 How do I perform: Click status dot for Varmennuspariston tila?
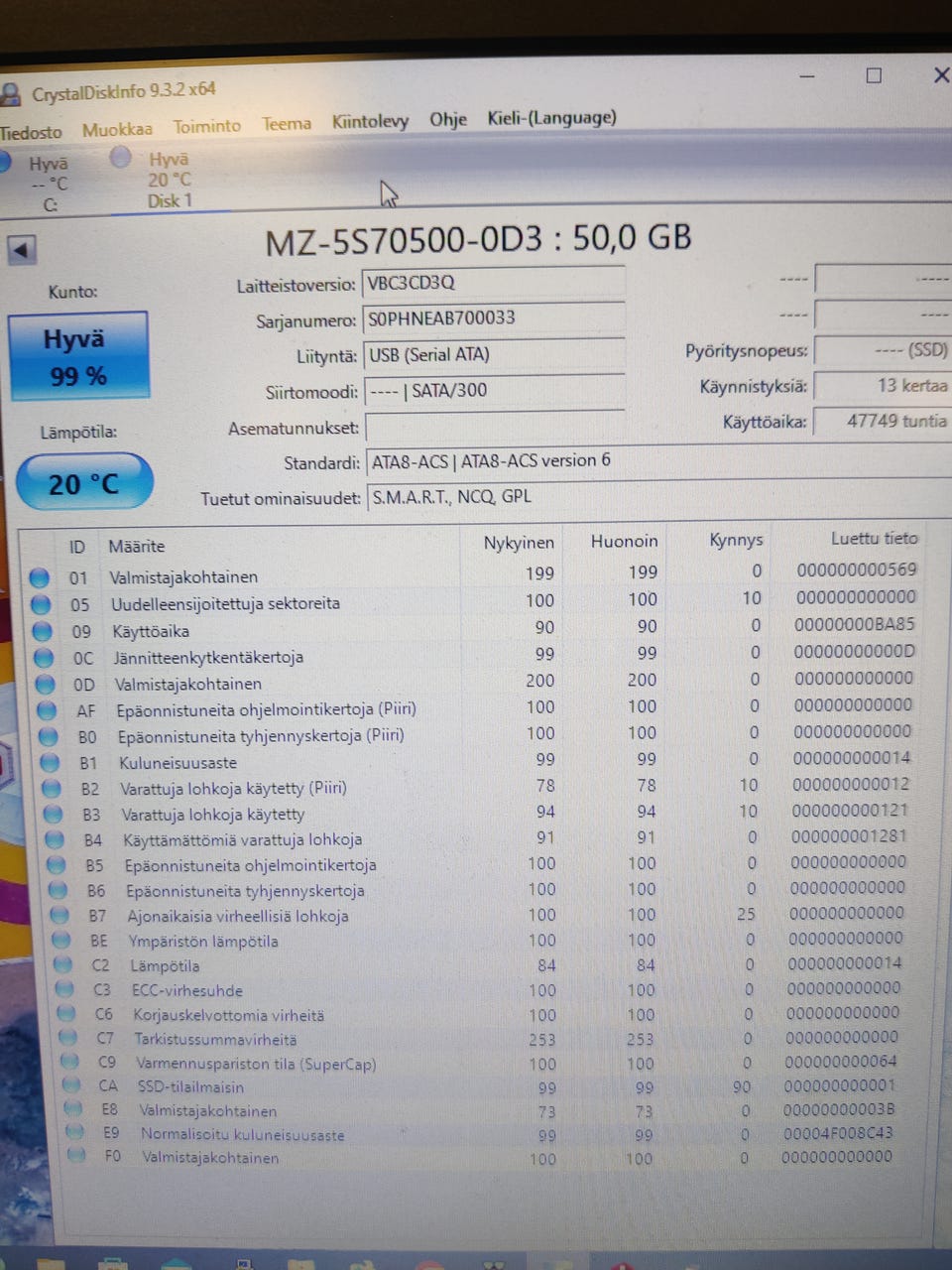point(70,1063)
